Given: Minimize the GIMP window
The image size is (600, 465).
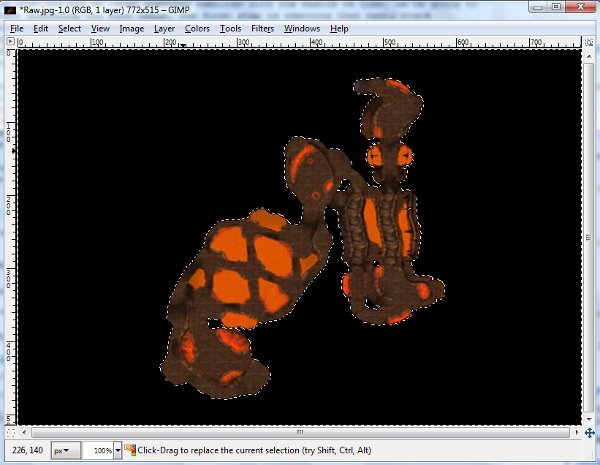Looking at the screenshot, I should (538, 7).
